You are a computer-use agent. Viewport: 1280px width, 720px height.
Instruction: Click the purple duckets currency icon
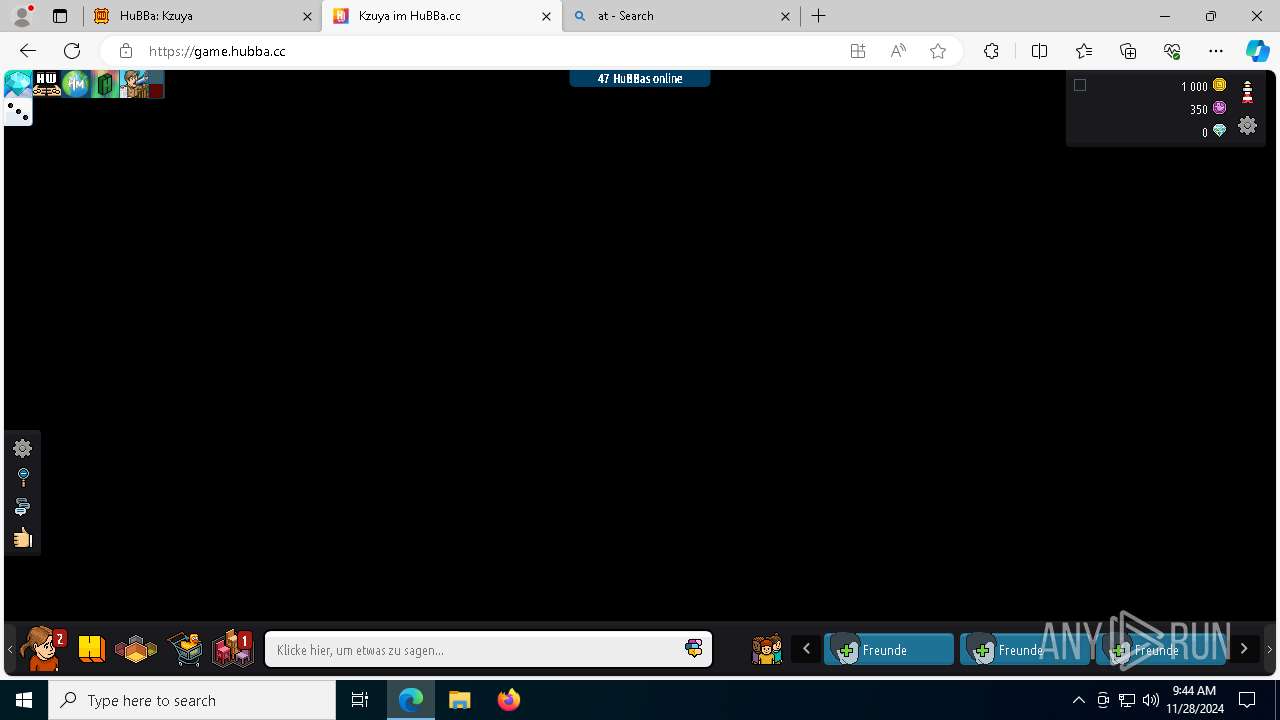tap(1219, 108)
